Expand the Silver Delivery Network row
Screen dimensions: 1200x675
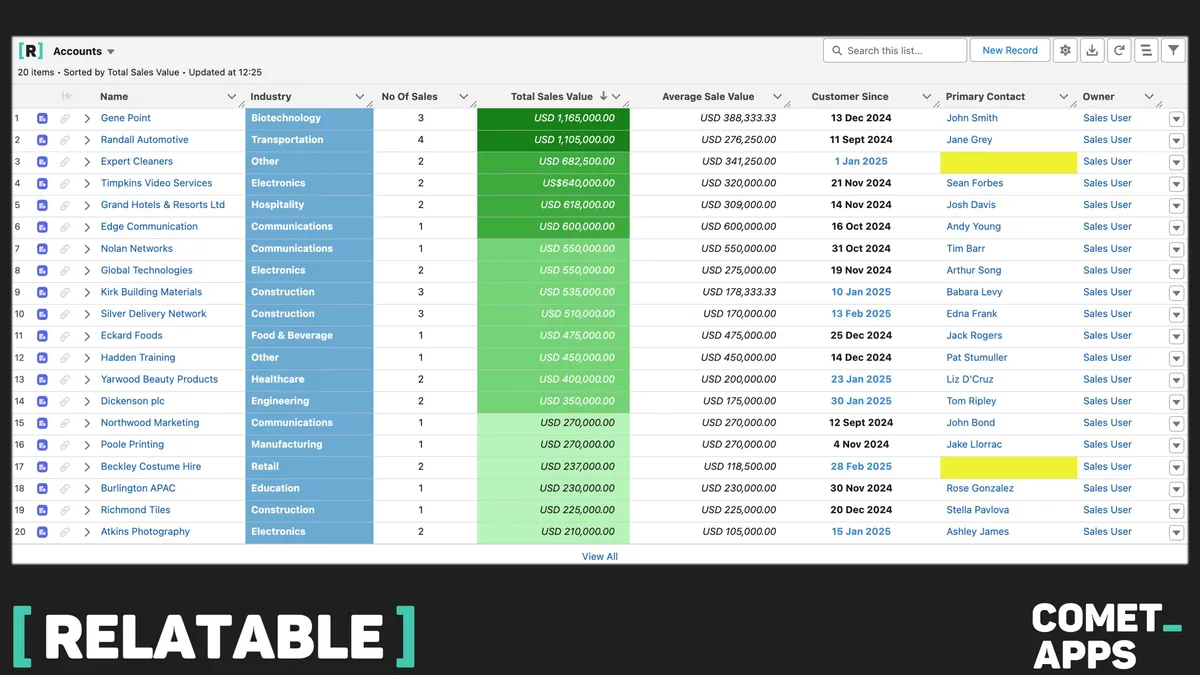(87, 314)
